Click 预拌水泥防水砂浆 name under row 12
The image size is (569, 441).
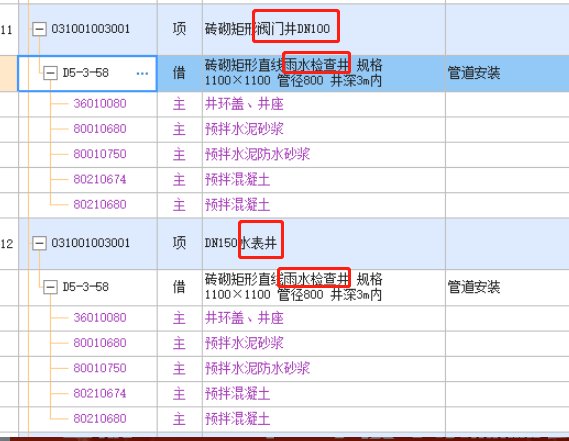258,369
